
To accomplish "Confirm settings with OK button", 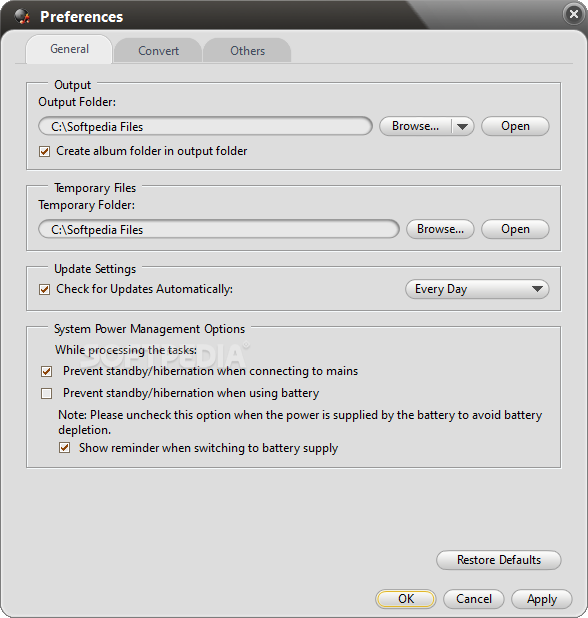I will 406,599.
